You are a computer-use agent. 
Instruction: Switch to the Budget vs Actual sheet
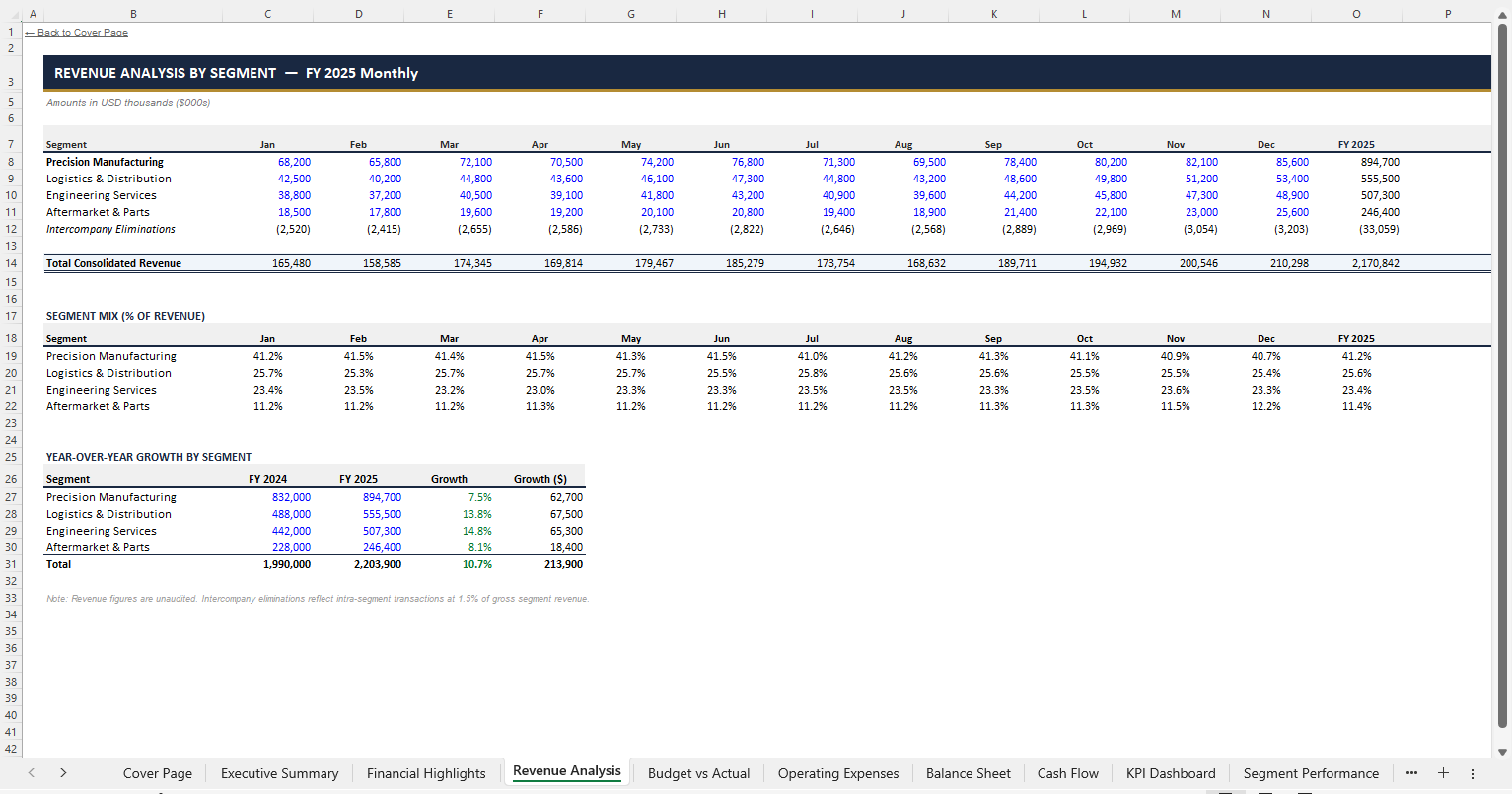tap(698, 773)
